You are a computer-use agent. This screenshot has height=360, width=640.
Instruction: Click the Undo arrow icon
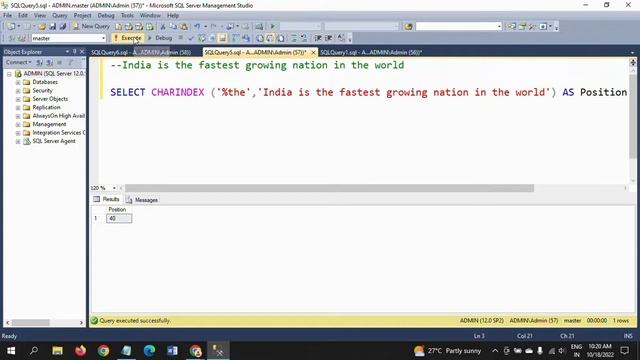(197, 27)
